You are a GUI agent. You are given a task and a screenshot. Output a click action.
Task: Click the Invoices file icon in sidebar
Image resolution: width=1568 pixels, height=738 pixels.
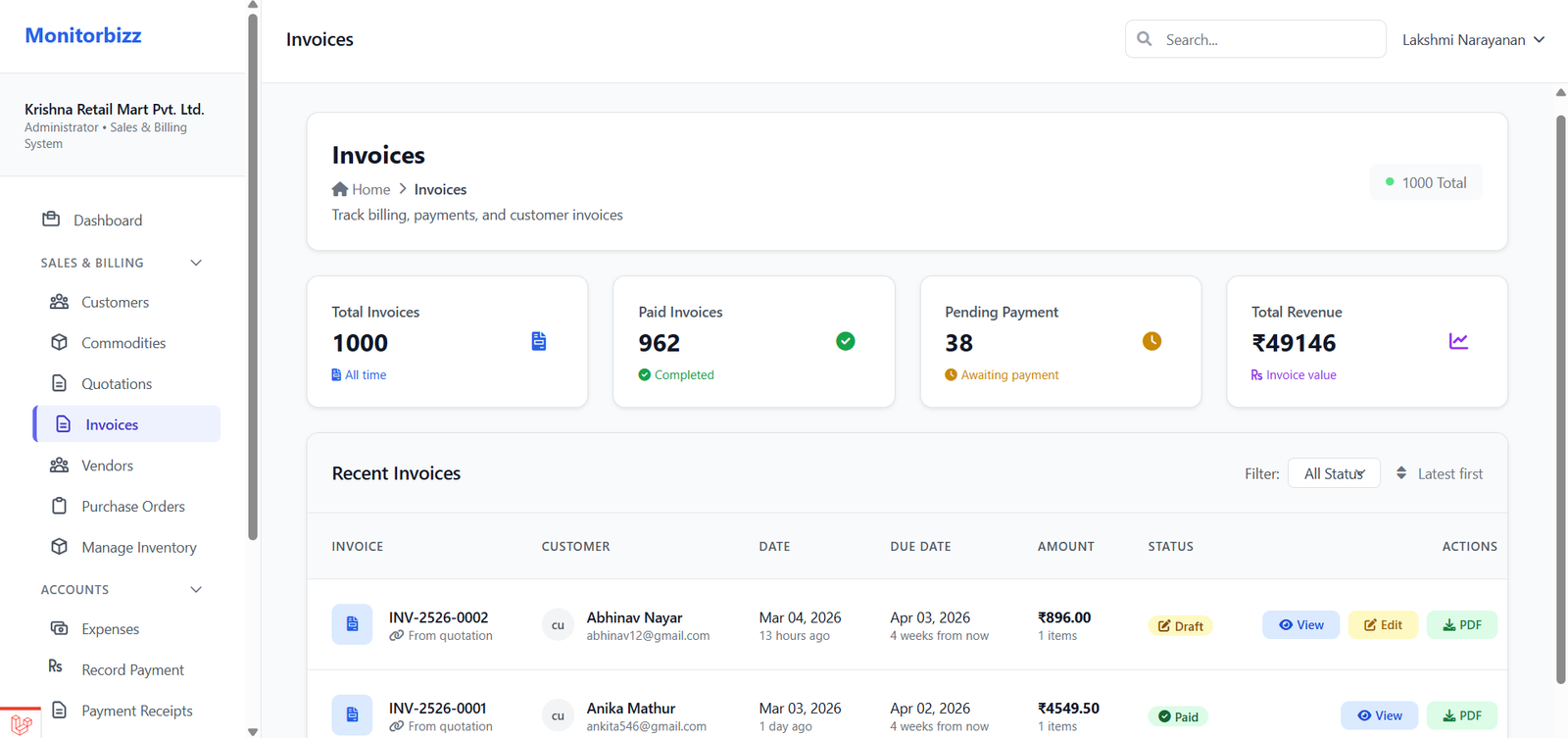click(x=63, y=424)
